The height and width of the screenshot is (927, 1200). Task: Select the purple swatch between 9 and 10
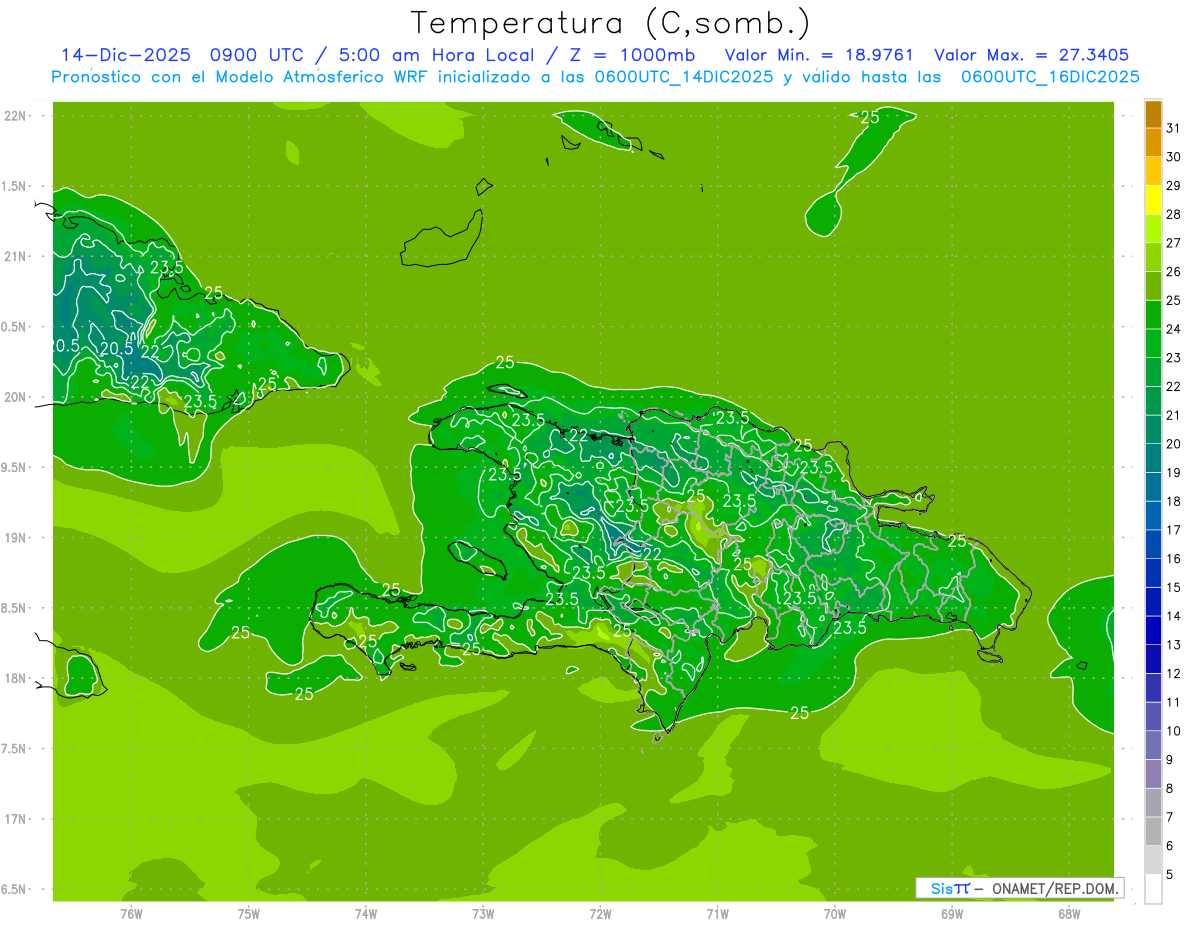coord(1153,745)
